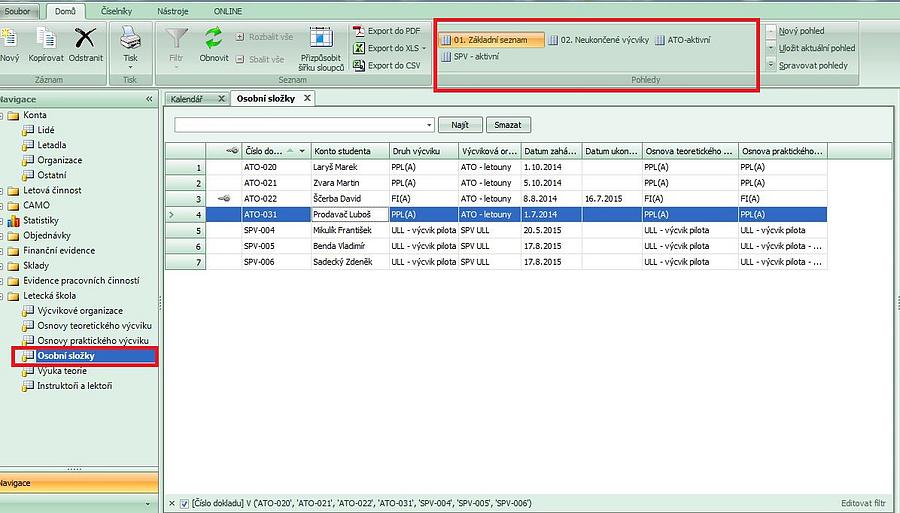The image size is (900, 513).
Task: Open the Číselníky ribbon tab
Action: click(117, 9)
